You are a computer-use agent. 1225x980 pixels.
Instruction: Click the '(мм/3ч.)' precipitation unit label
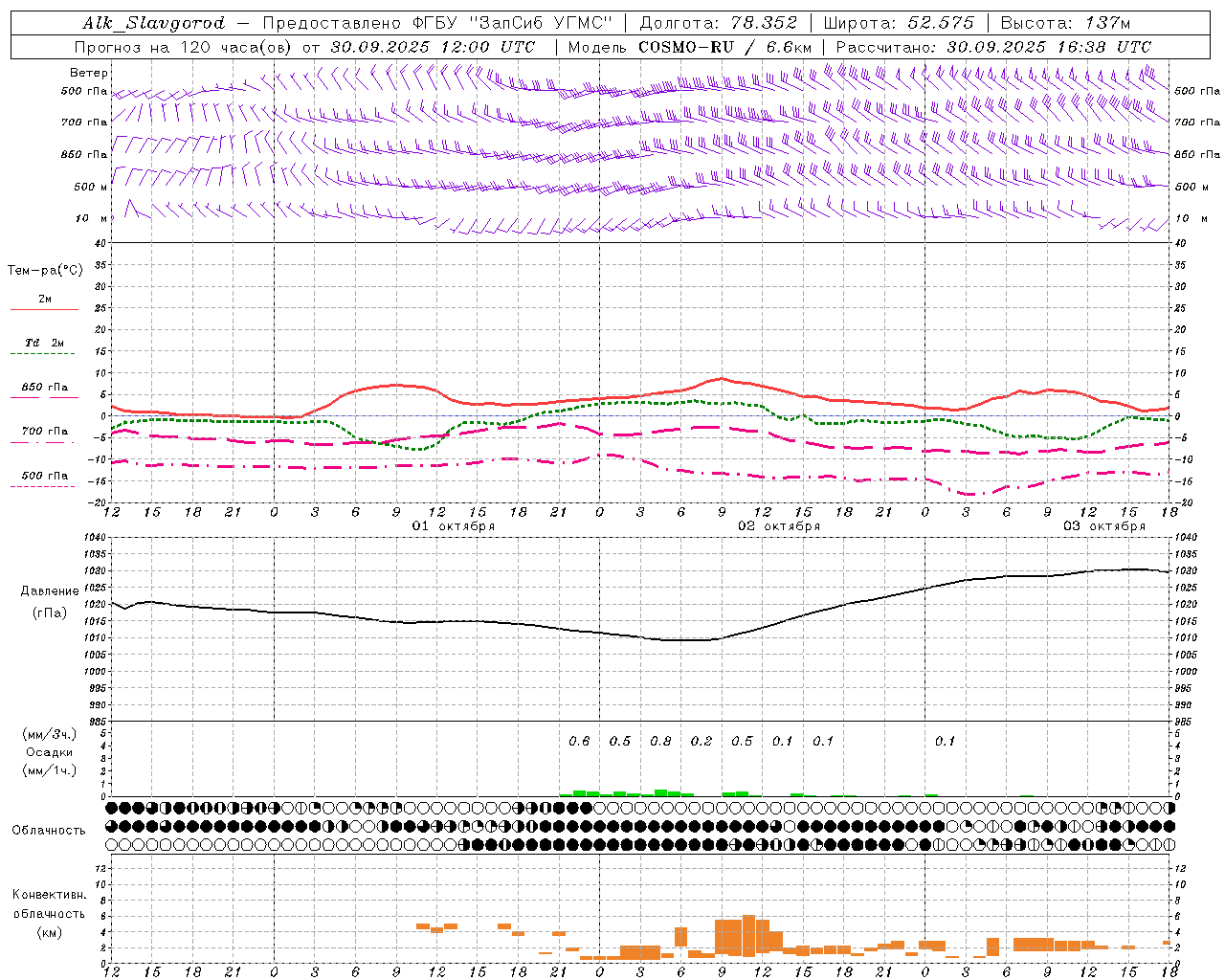pyautogui.click(x=50, y=734)
